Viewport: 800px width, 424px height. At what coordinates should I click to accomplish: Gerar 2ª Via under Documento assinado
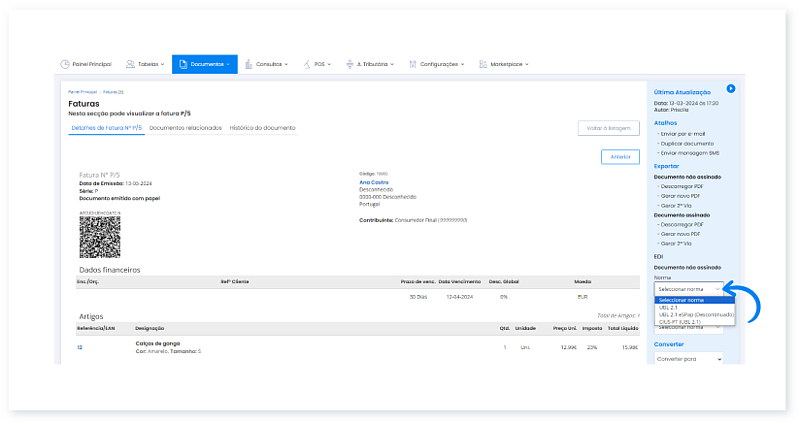tap(676, 244)
